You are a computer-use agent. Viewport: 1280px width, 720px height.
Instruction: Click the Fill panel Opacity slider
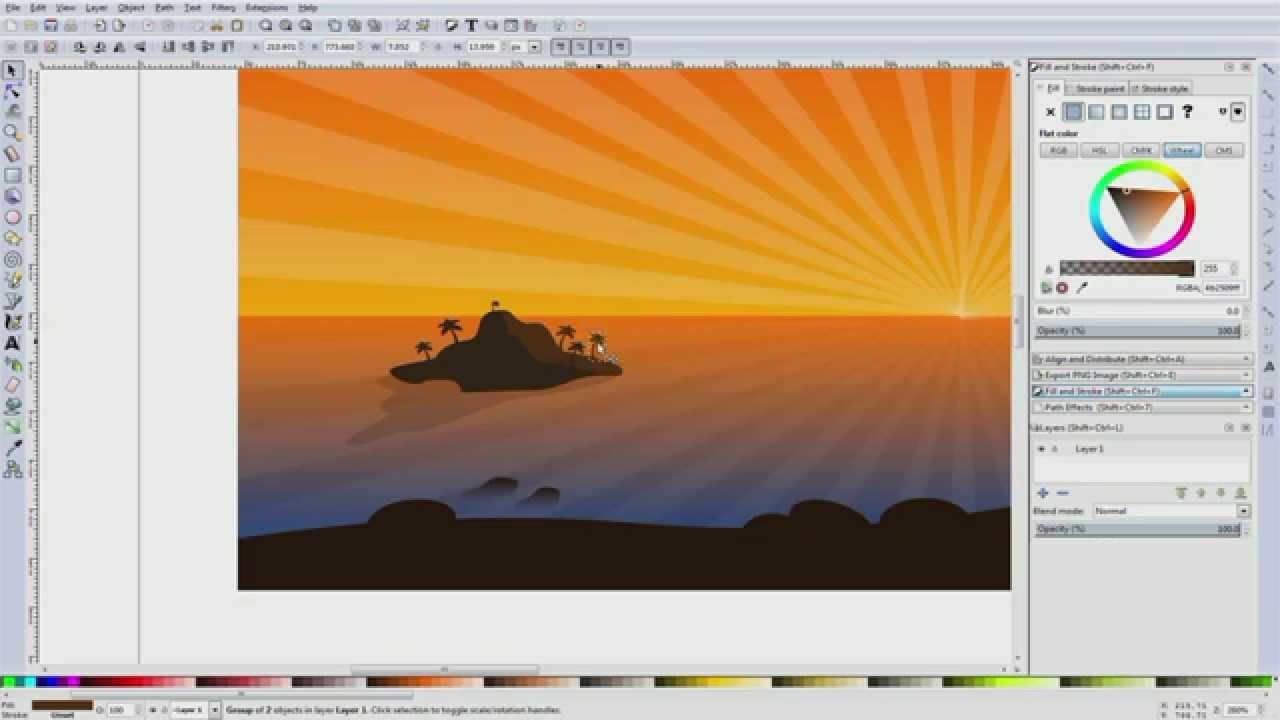pyautogui.click(x=1138, y=331)
